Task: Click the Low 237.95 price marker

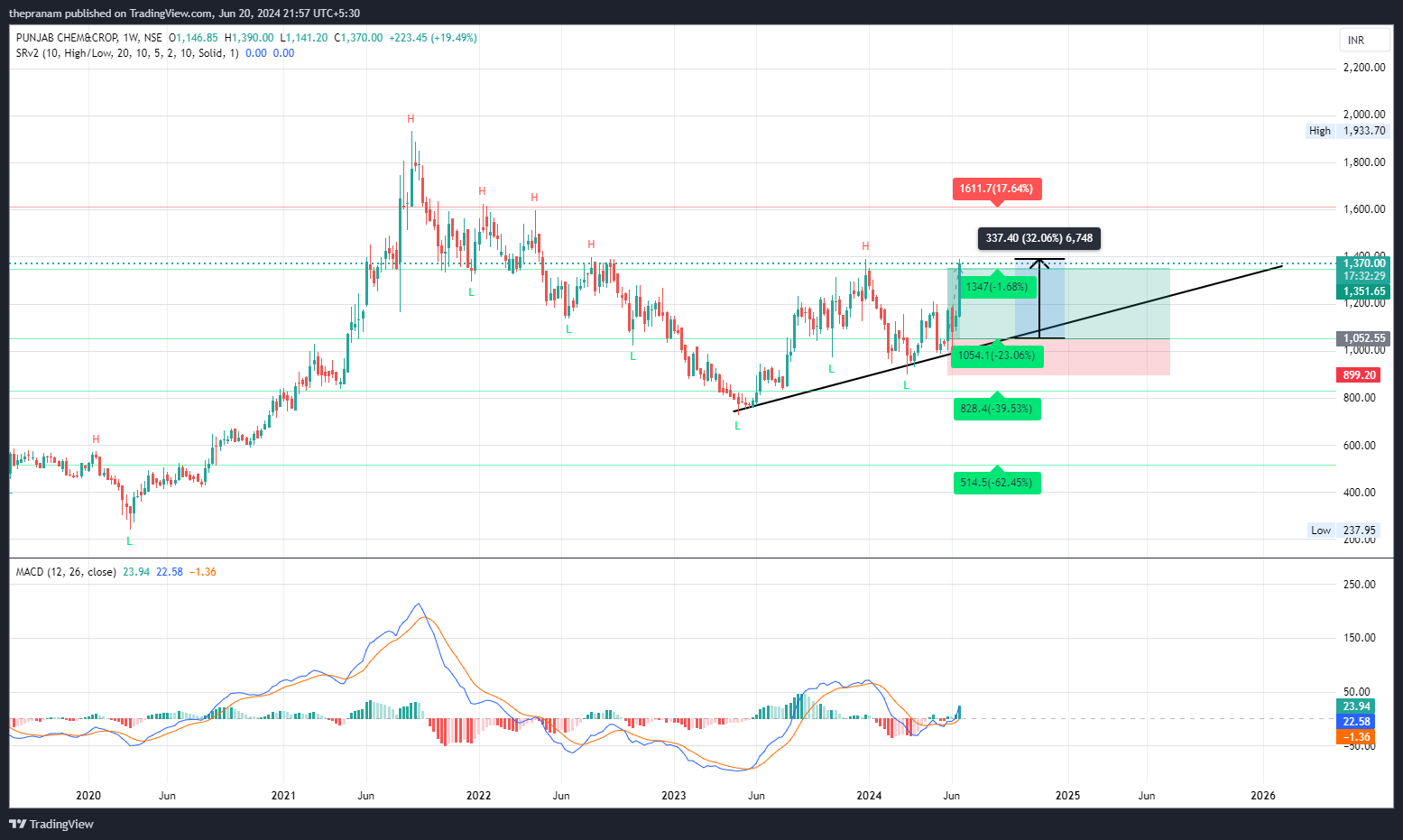Action: pyautogui.click(x=1345, y=531)
